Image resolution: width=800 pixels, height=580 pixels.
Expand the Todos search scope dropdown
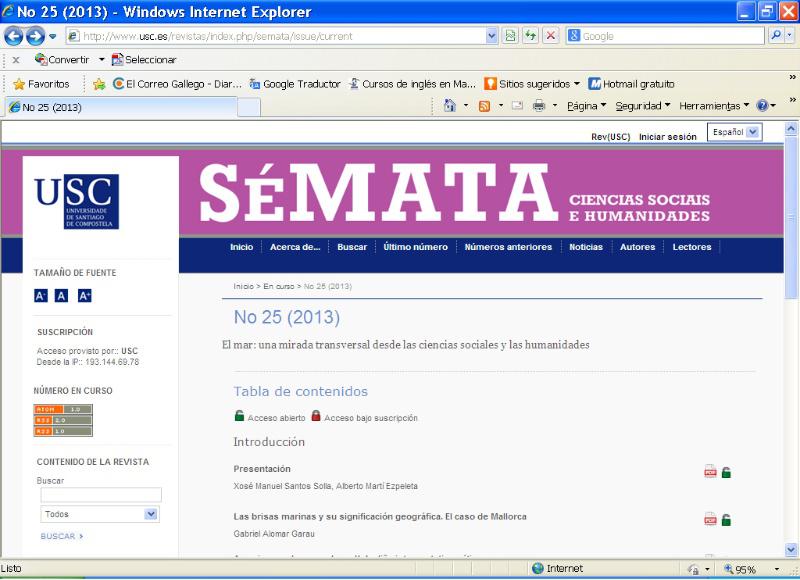[100, 514]
